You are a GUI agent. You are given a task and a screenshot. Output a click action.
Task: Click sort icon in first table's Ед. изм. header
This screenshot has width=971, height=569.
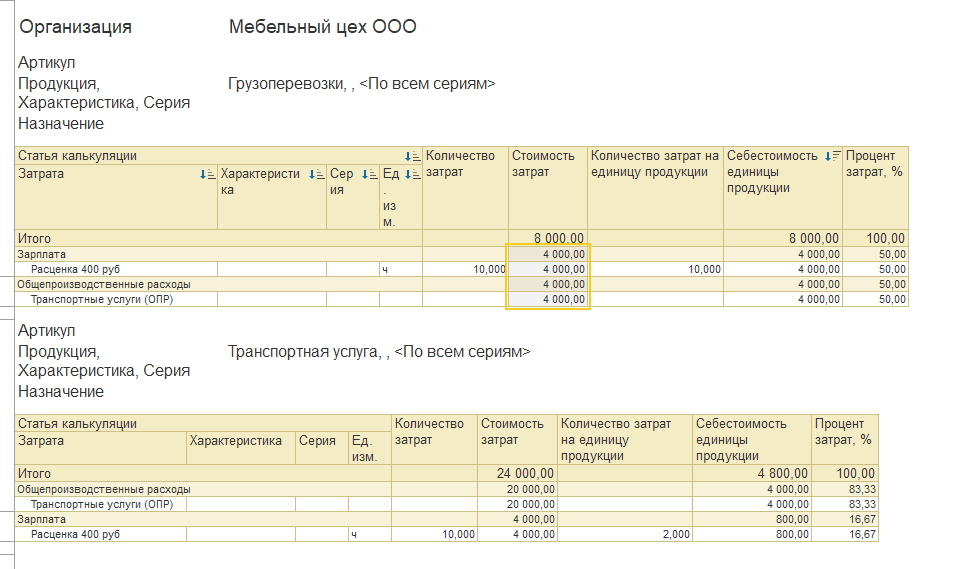coord(412,175)
